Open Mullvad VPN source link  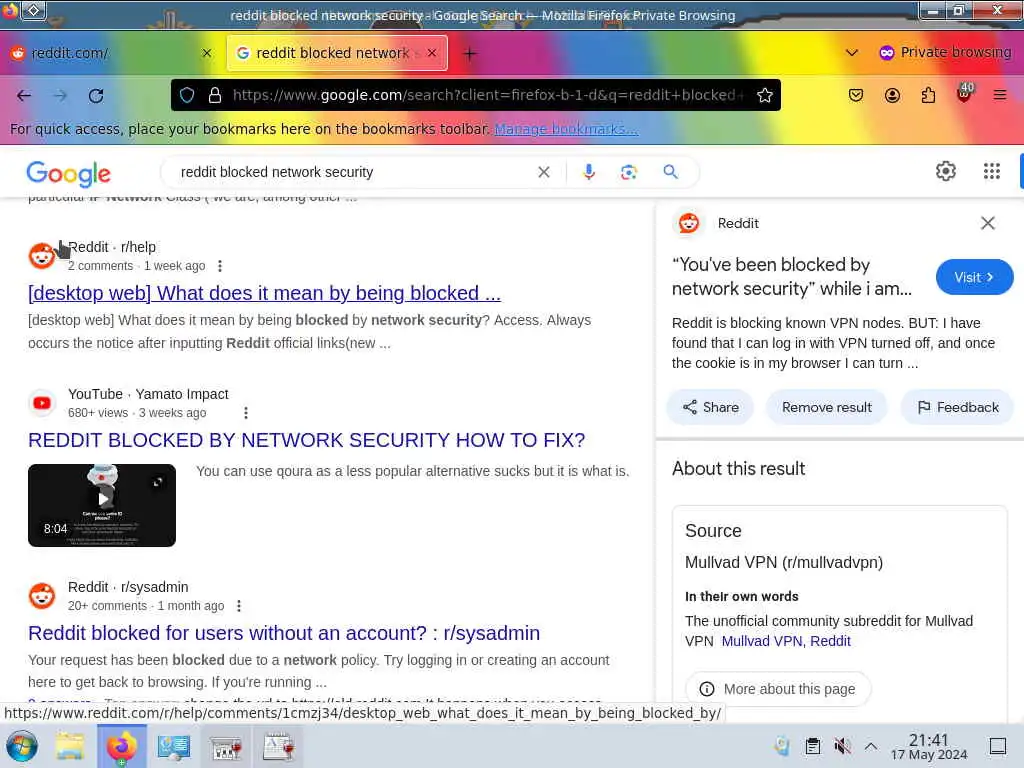click(762, 641)
